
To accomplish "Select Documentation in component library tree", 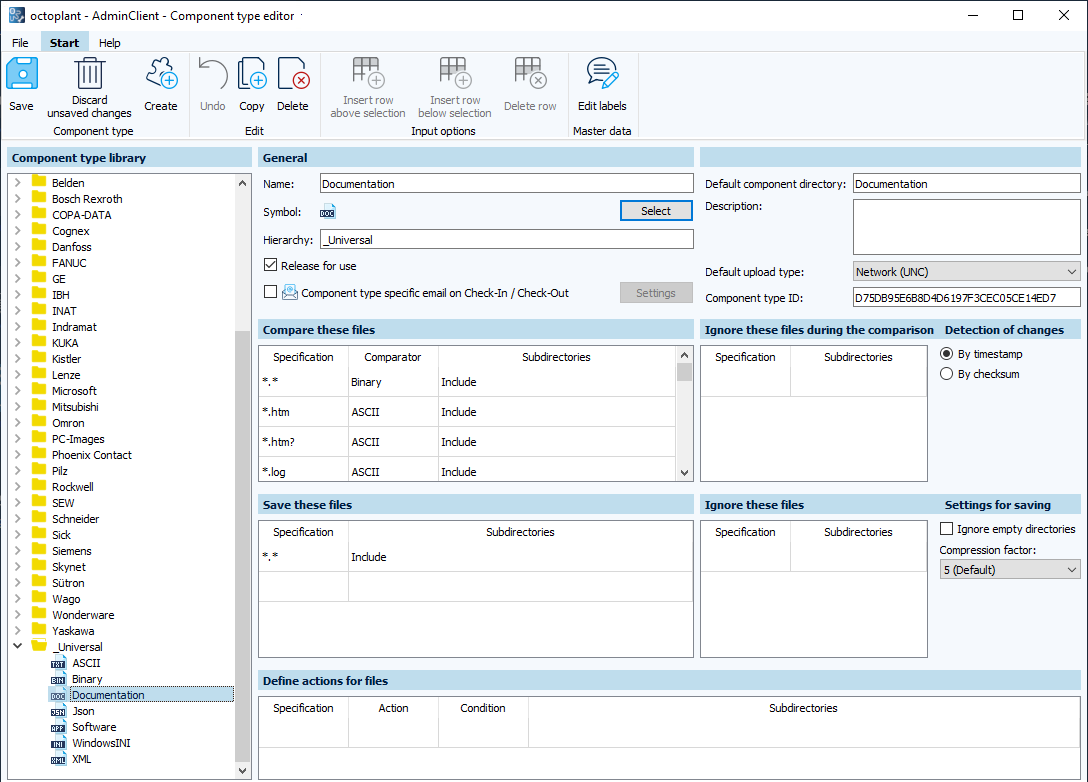I will point(108,695).
